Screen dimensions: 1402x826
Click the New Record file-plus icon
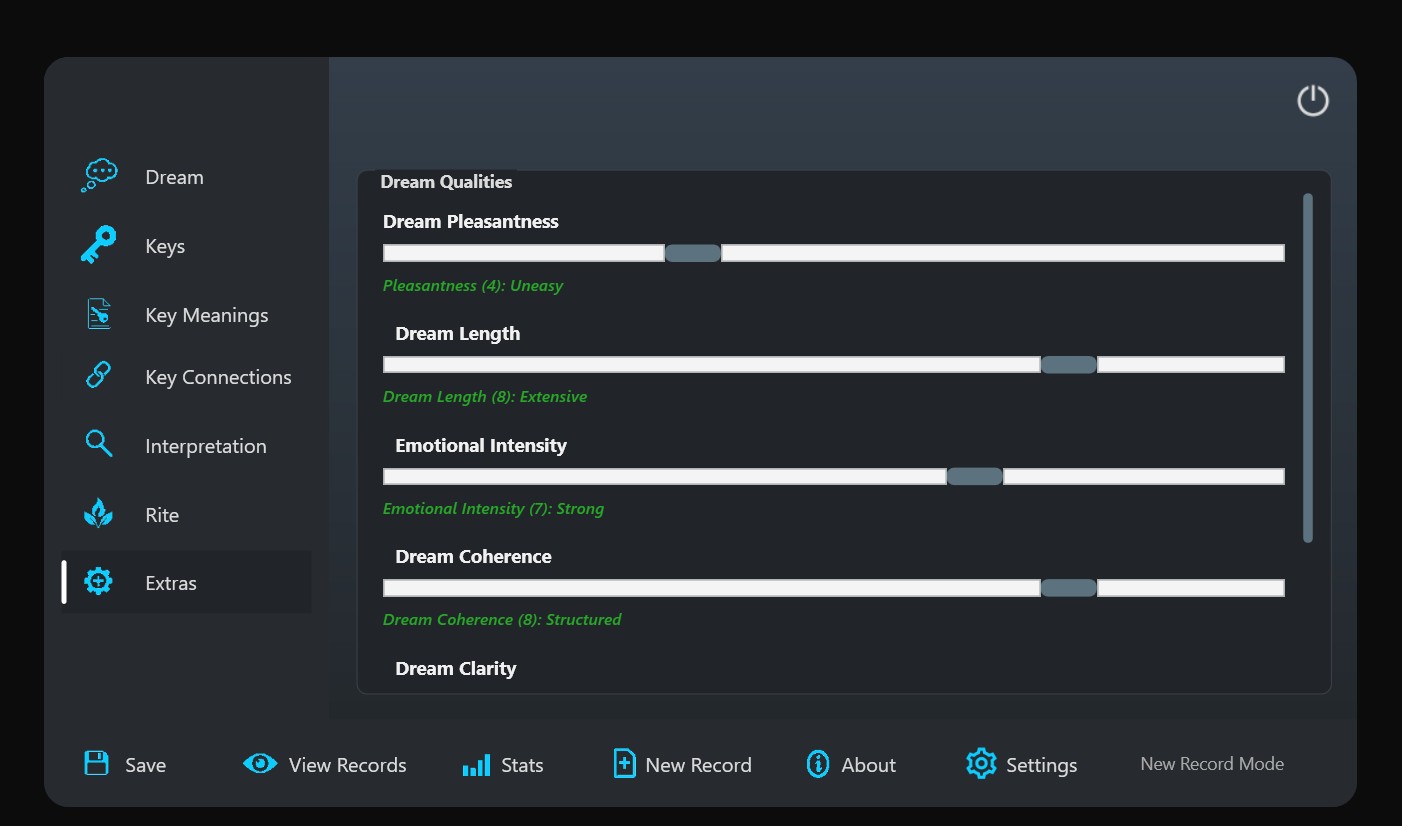click(x=624, y=764)
